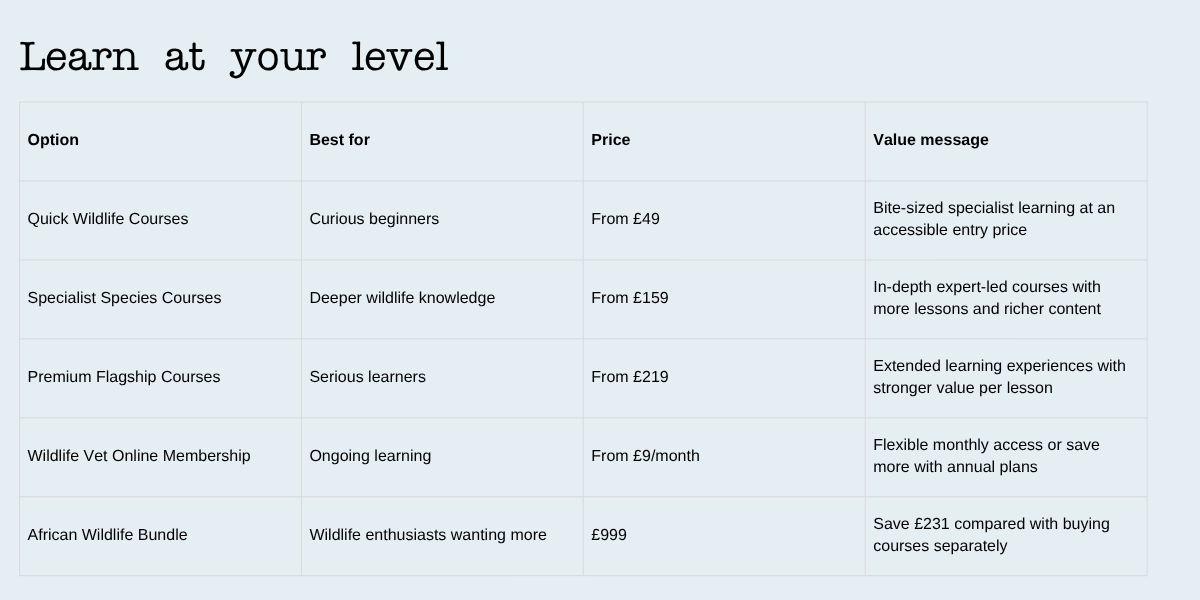Viewport: 1200px width, 600px height.
Task: Select the Wildlife Vet Online Membership cell
Action: click(x=139, y=456)
